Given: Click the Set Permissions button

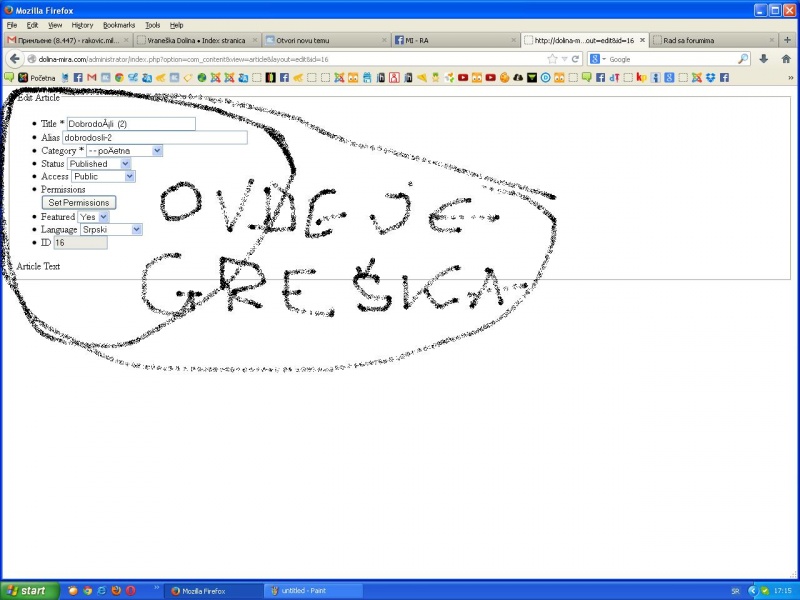Looking at the screenshot, I should (x=79, y=203).
